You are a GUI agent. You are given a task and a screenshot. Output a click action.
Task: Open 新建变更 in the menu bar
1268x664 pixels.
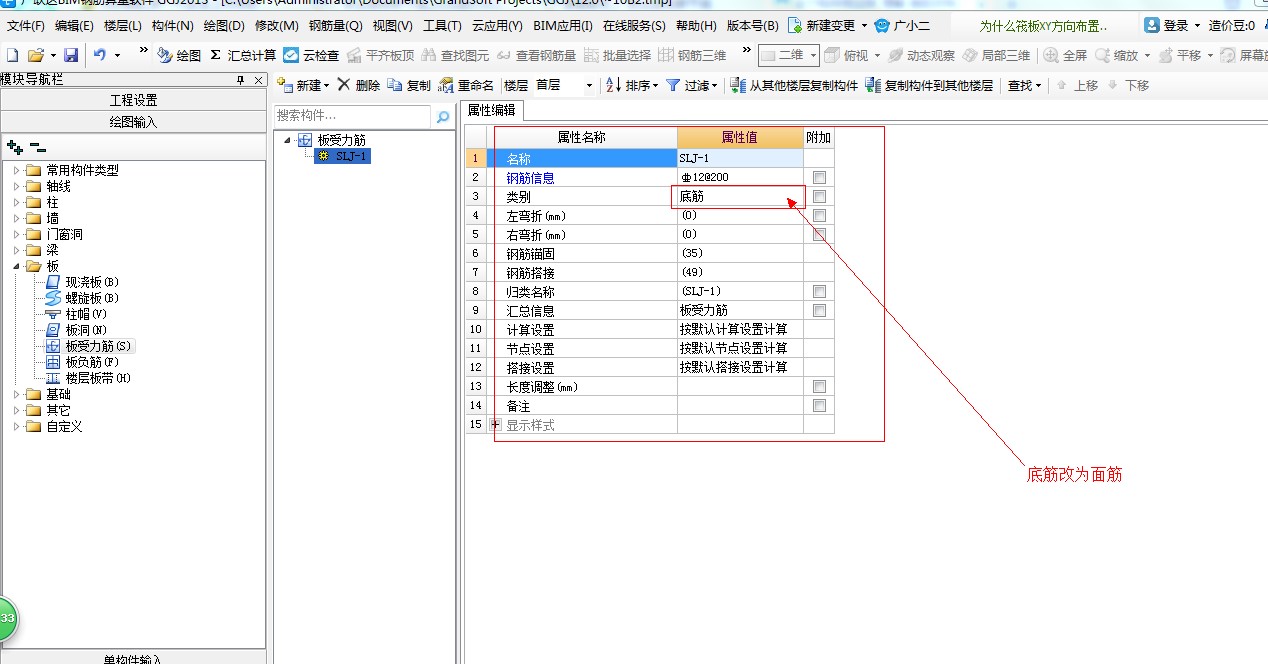(x=824, y=25)
